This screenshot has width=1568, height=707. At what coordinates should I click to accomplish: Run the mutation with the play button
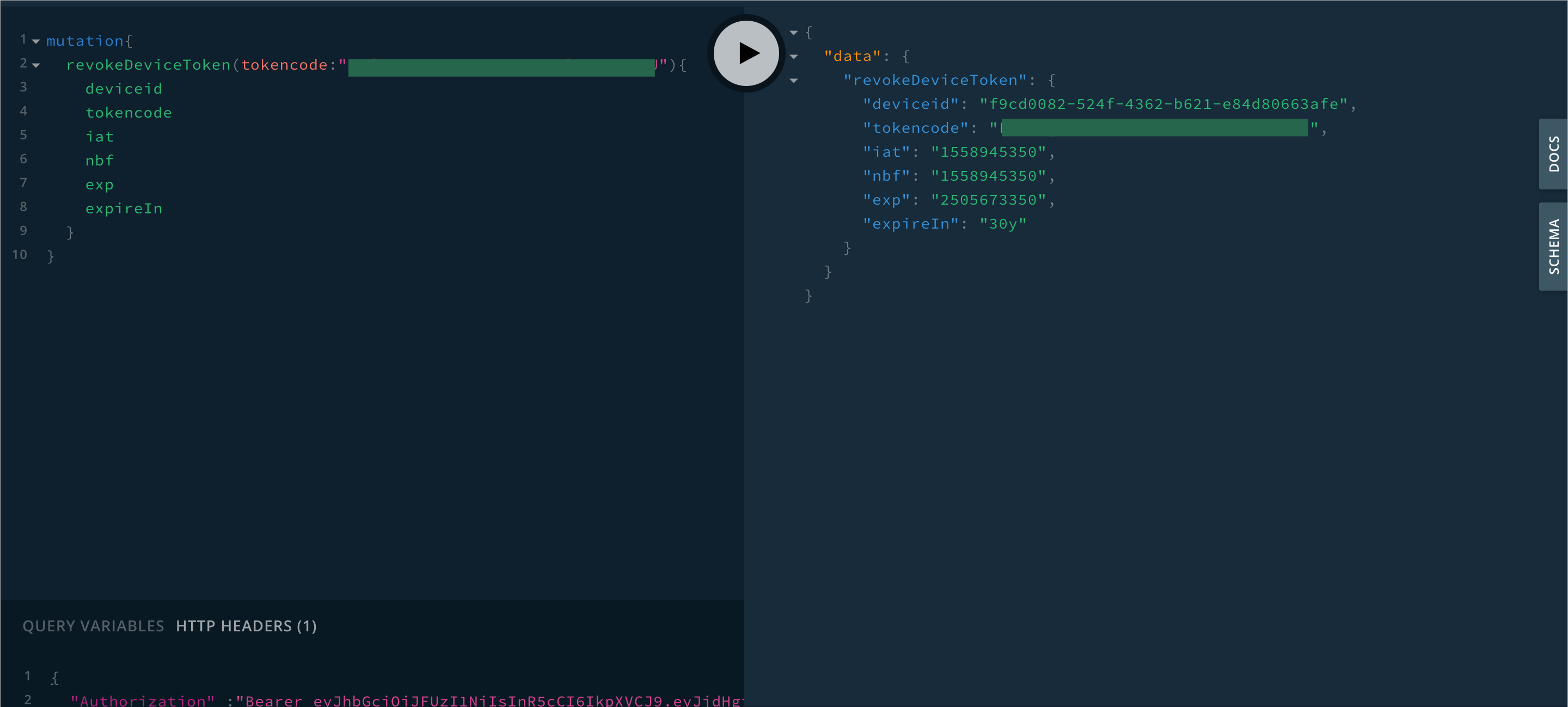(x=746, y=53)
